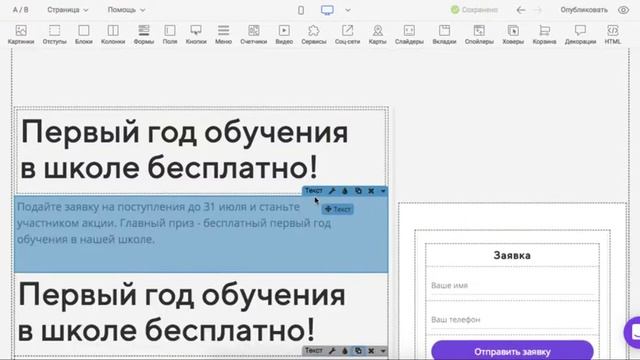Open drop style icon of highlighted text block
The width and height of the screenshot is (640, 360).
tap(345, 191)
